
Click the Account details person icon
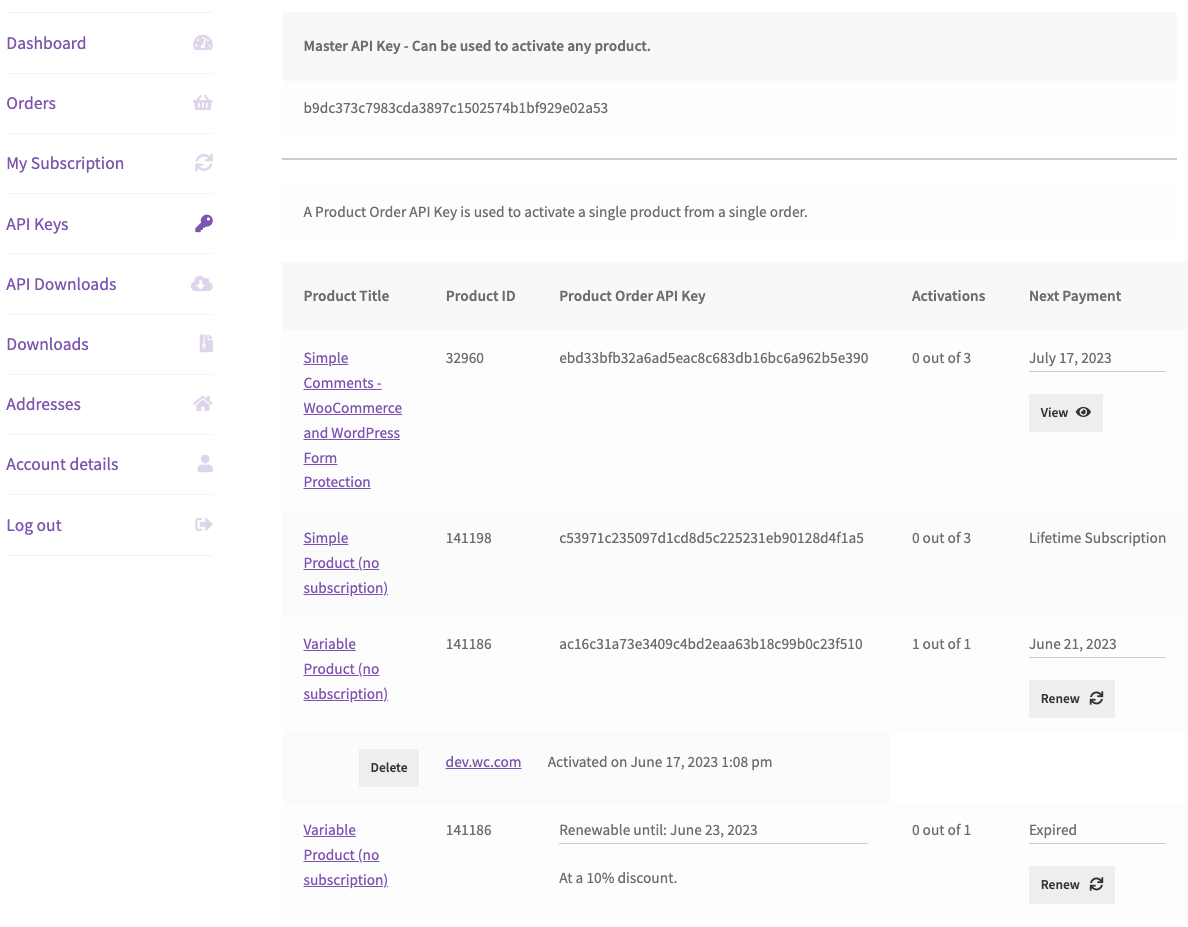click(205, 464)
